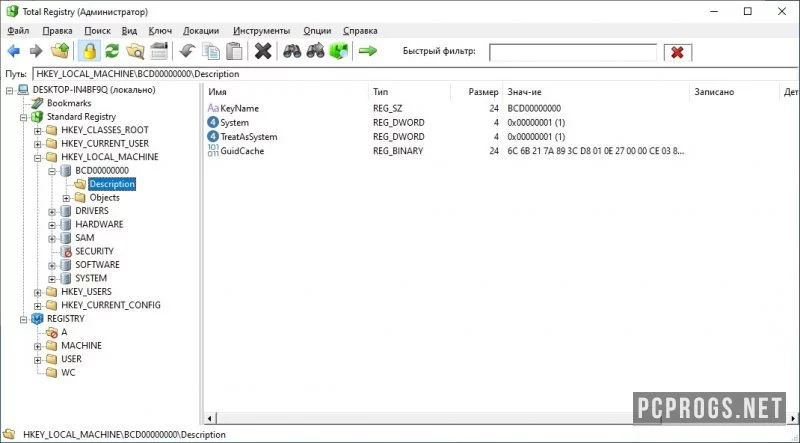Expand the SYSTEM hive
This screenshot has height=443, width=800.
tap(52, 279)
